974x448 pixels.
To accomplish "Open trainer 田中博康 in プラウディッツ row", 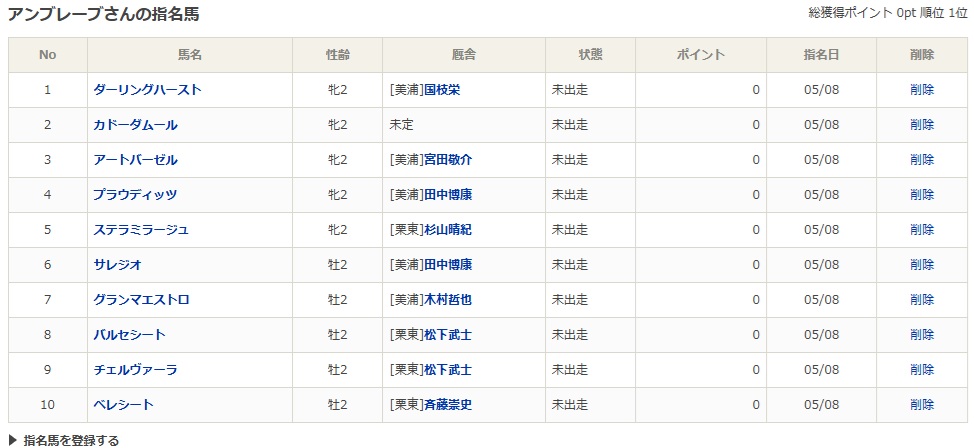I will (448, 194).
